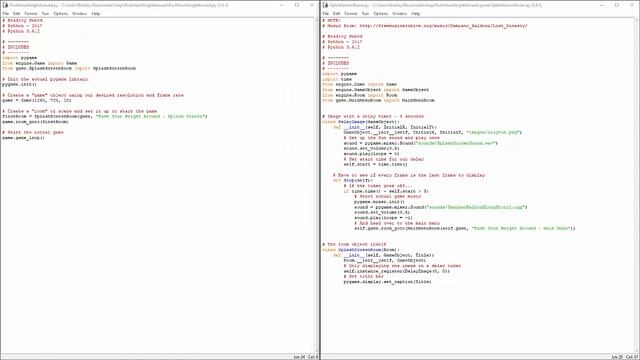Click 'game = Game(1280, 720, 30)' line
The image size is (640, 360).
(37, 100)
